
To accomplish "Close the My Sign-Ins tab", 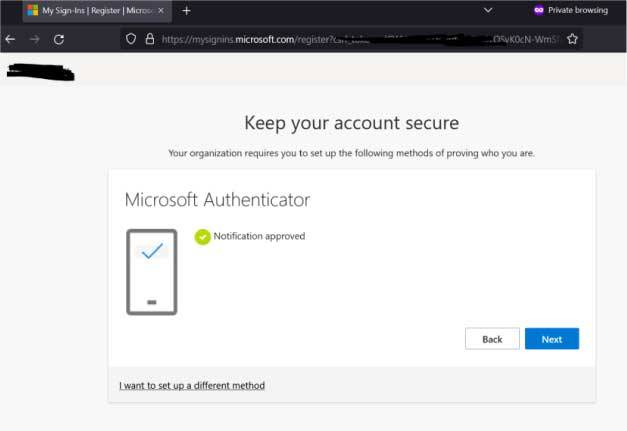I will click(161, 10).
